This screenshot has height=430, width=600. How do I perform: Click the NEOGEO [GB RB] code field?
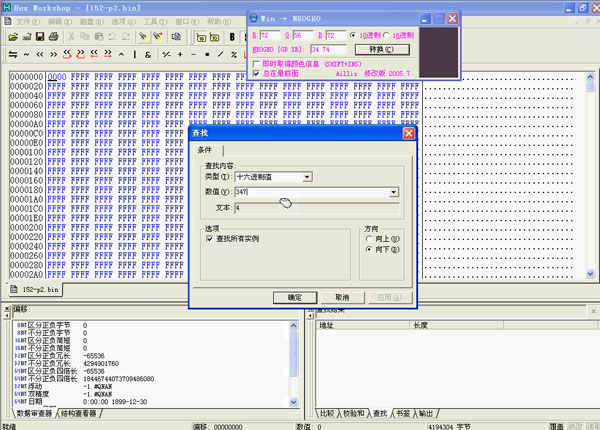[x=328, y=49]
